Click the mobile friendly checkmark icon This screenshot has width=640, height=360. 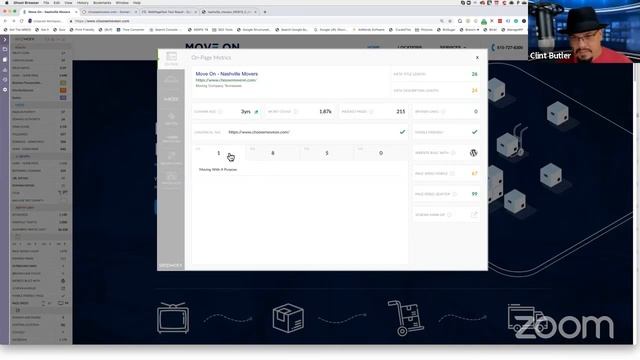[474, 132]
